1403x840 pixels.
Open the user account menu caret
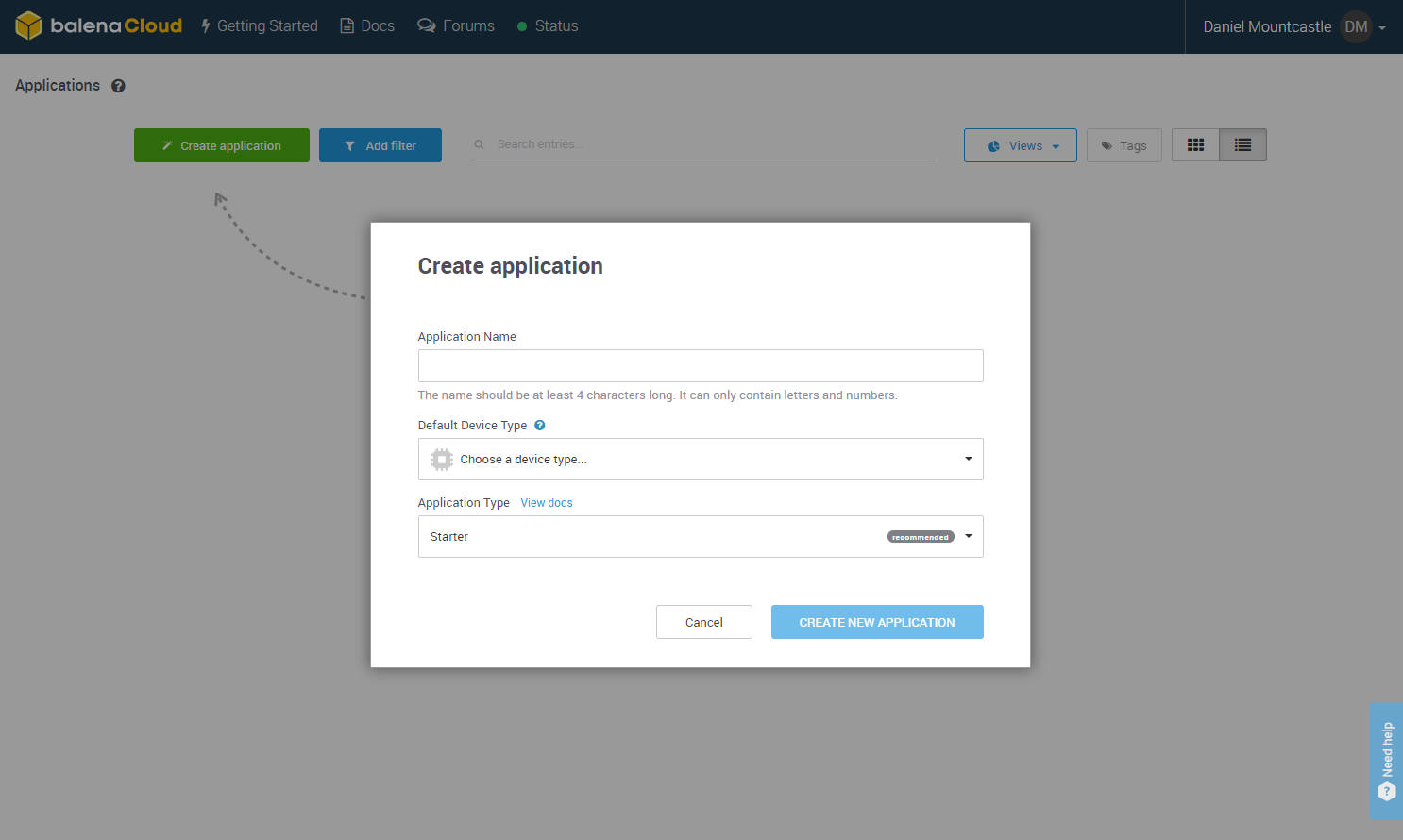tap(1382, 27)
